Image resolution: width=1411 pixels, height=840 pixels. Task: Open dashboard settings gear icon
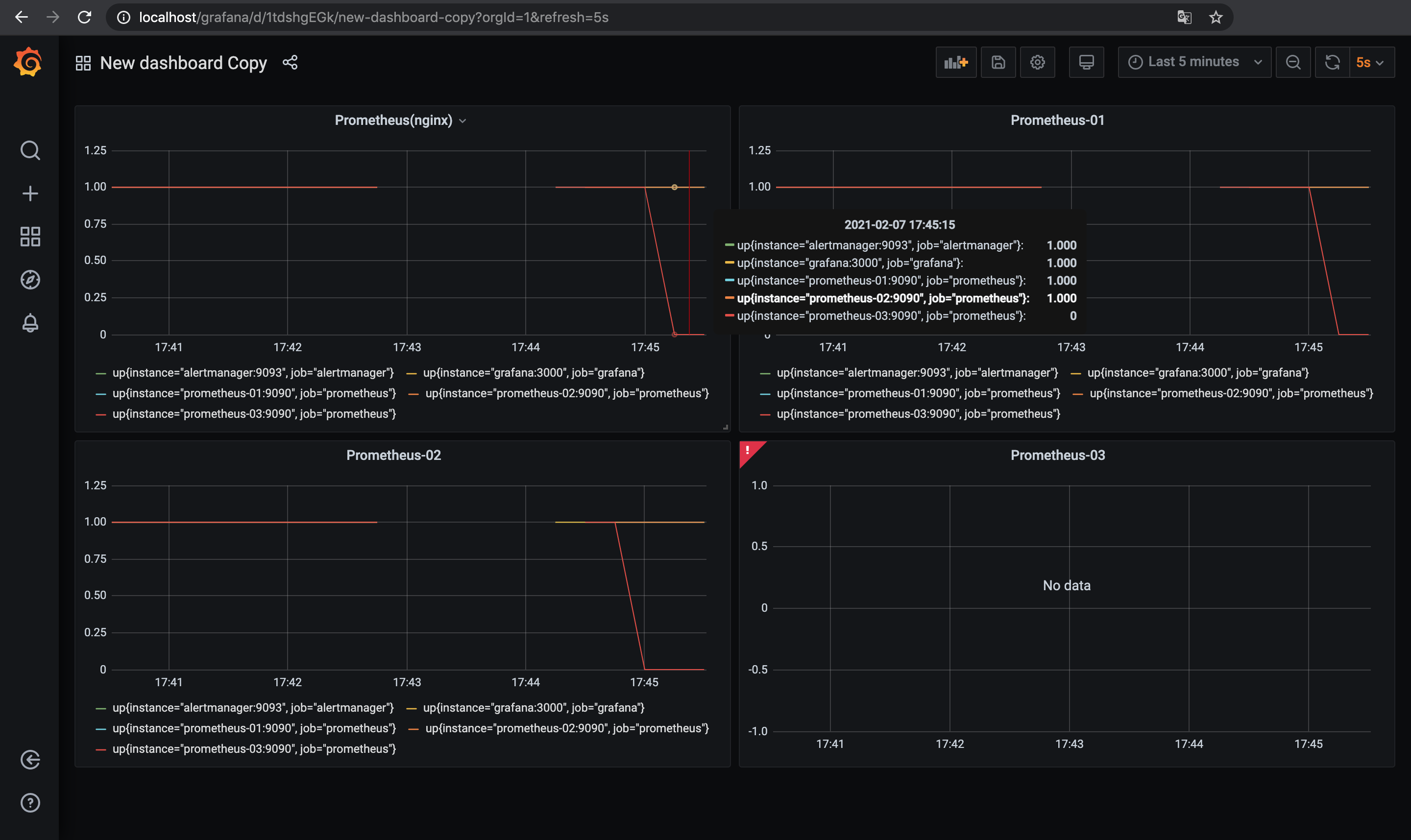tap(1037, 62)
